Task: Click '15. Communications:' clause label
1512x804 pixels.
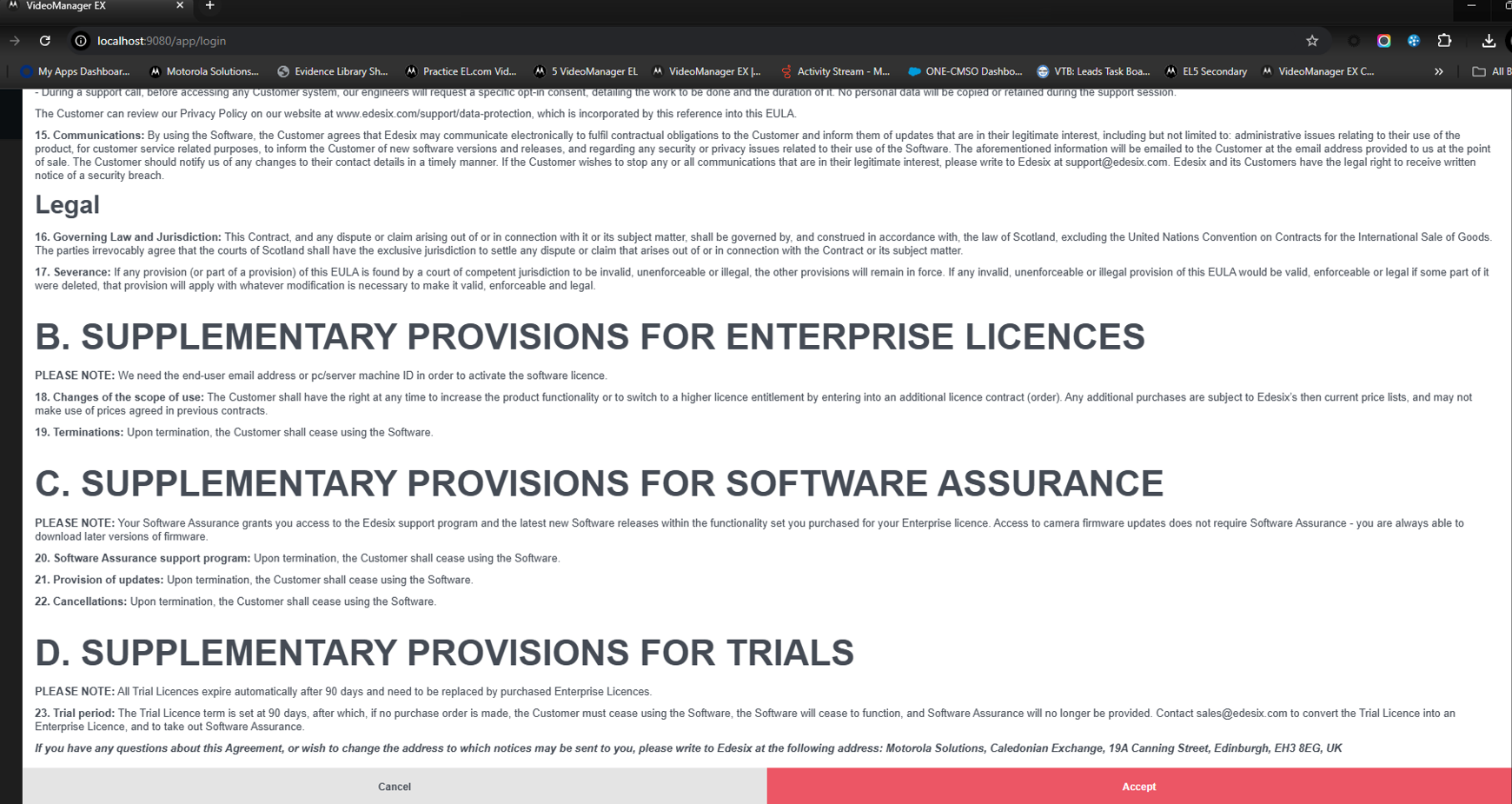Action: point(90,136)
